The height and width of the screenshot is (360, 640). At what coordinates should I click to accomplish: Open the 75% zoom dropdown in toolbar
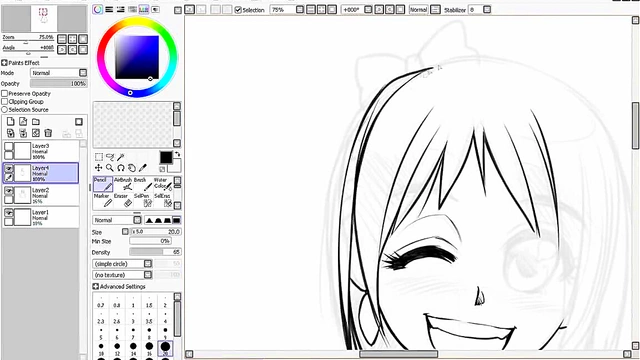coord(300,10)
